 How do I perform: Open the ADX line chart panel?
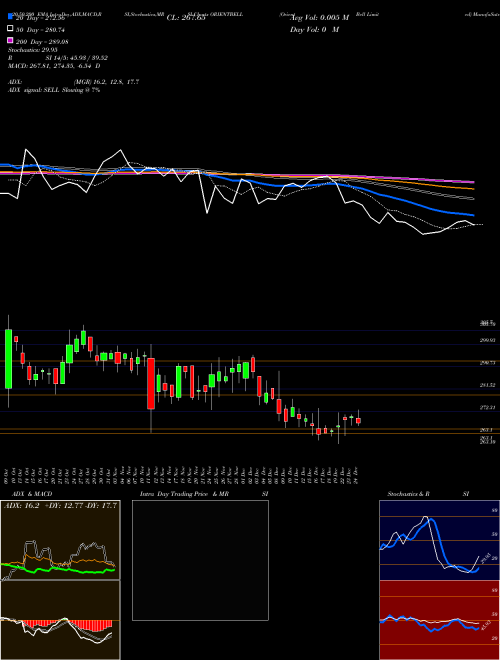[x=60, y=540]
